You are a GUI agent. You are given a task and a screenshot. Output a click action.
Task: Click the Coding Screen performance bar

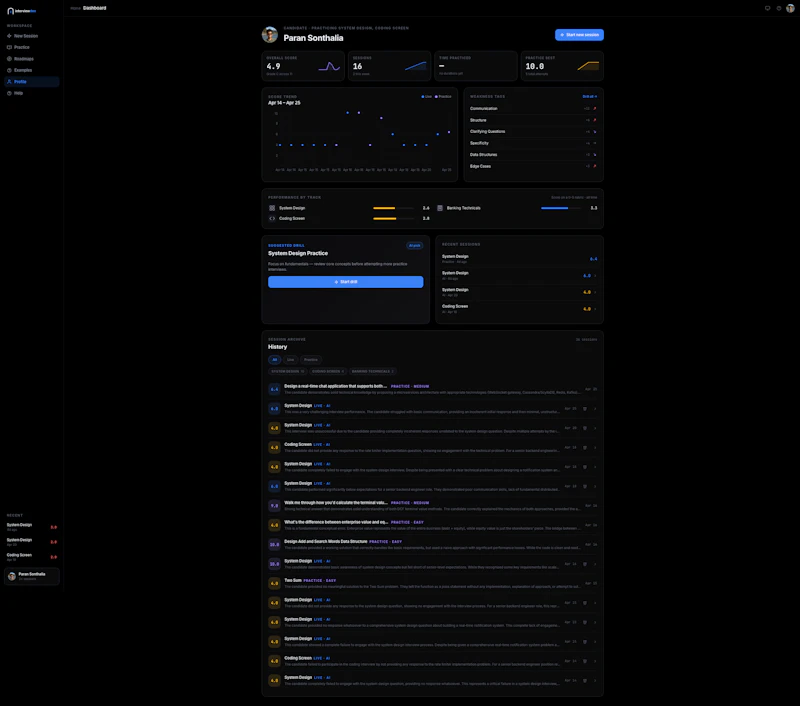click(x=393, y=218)
